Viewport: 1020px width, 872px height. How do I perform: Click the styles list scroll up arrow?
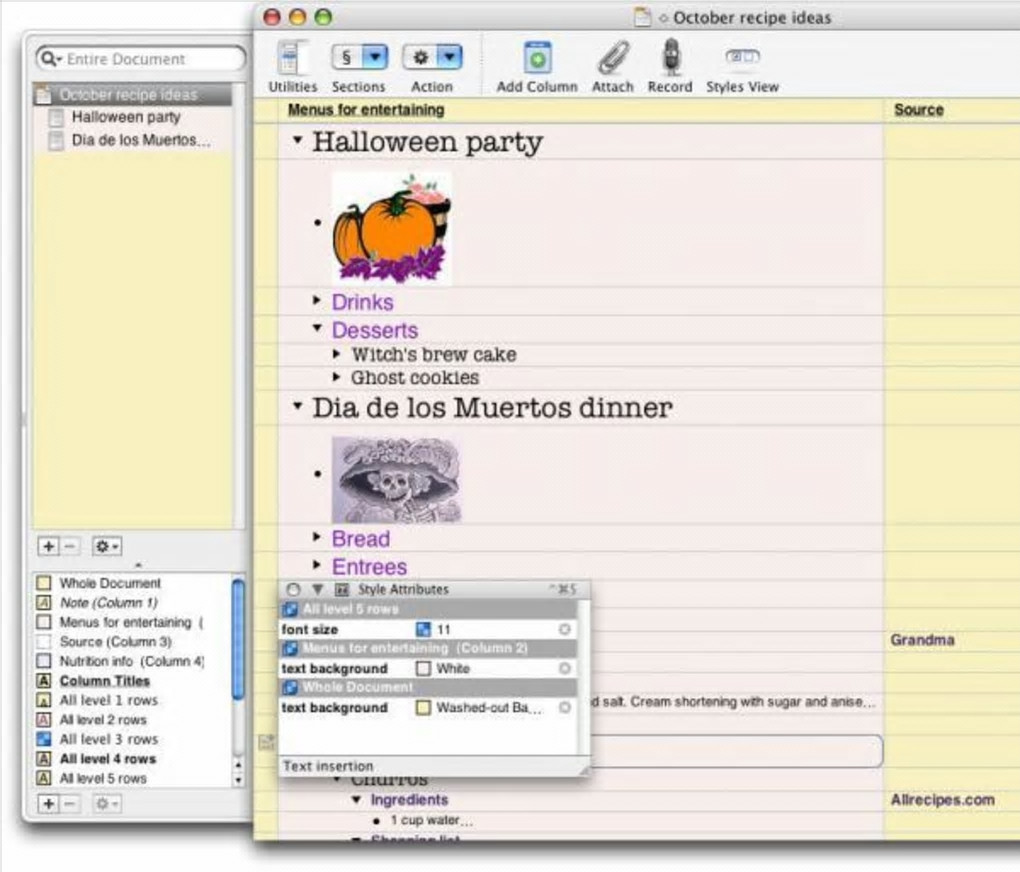point(238,765)
